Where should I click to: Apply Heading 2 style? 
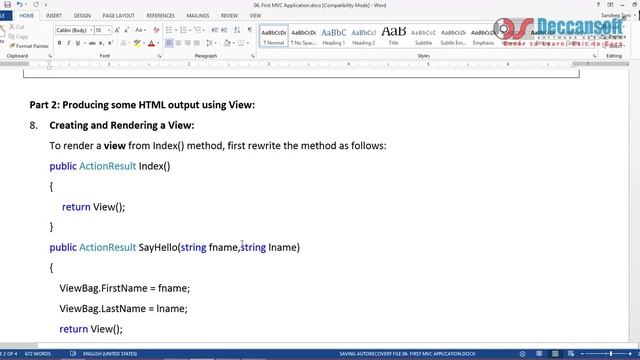[363, 36]
